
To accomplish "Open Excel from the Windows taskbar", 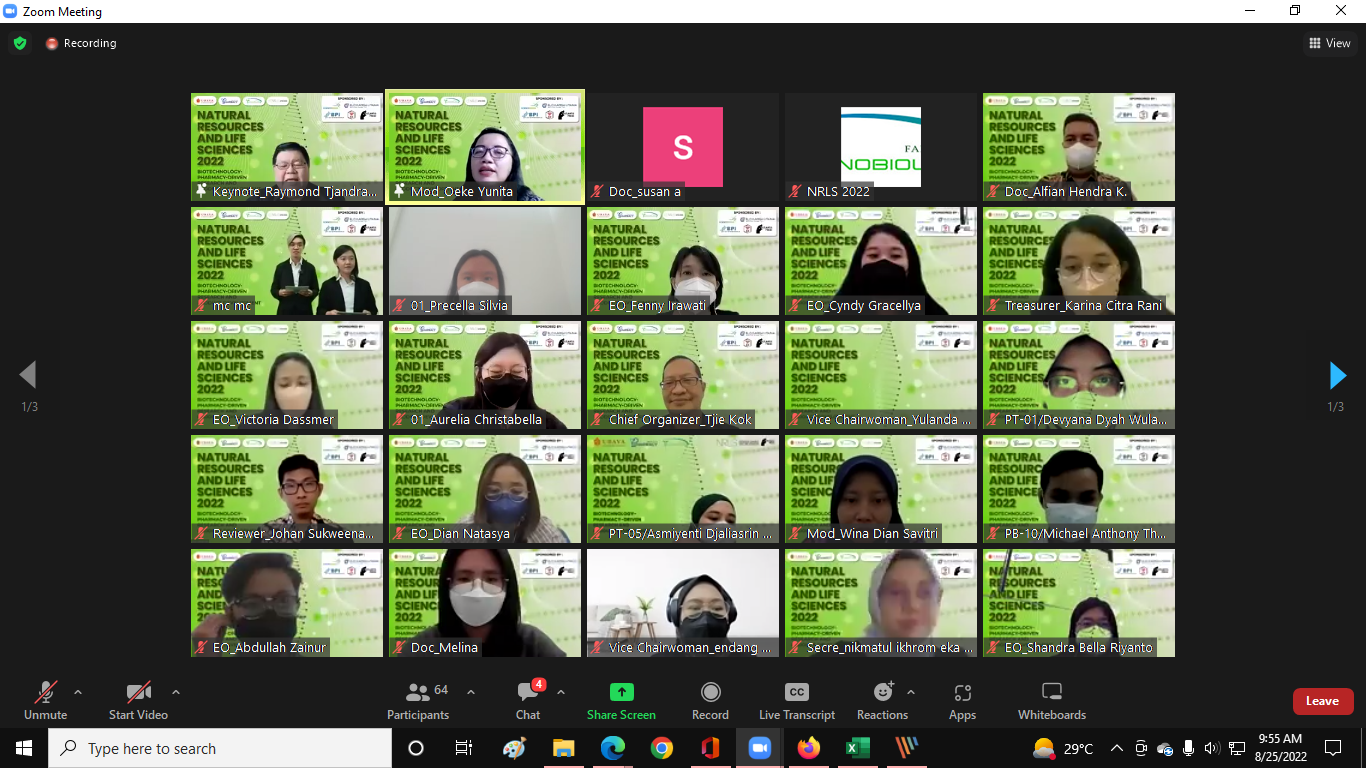I will click(x=857, y=748).
